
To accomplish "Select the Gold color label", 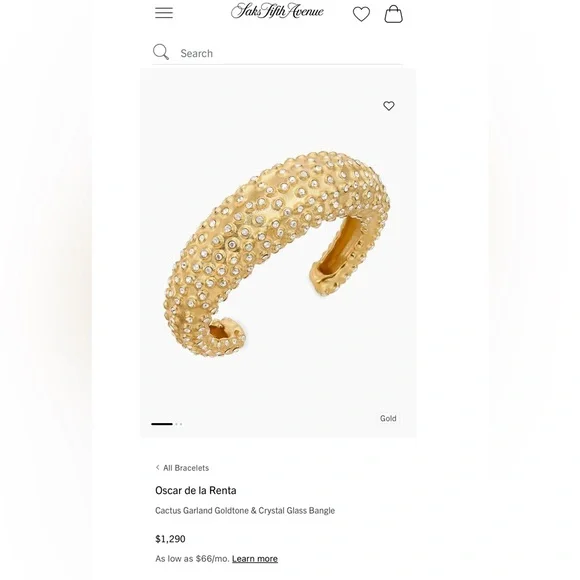I will tap(388, 418).
